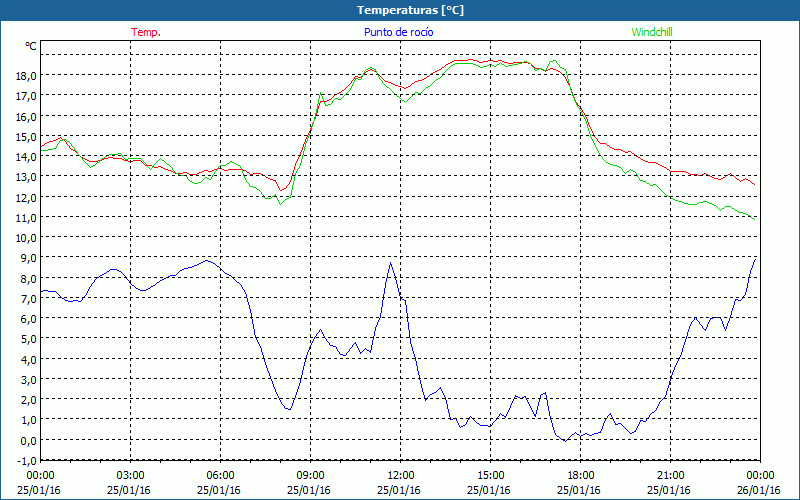Click the 5,0 y-axis value
This screenshot has width=800, height=500.
click(x=31, y=339)
